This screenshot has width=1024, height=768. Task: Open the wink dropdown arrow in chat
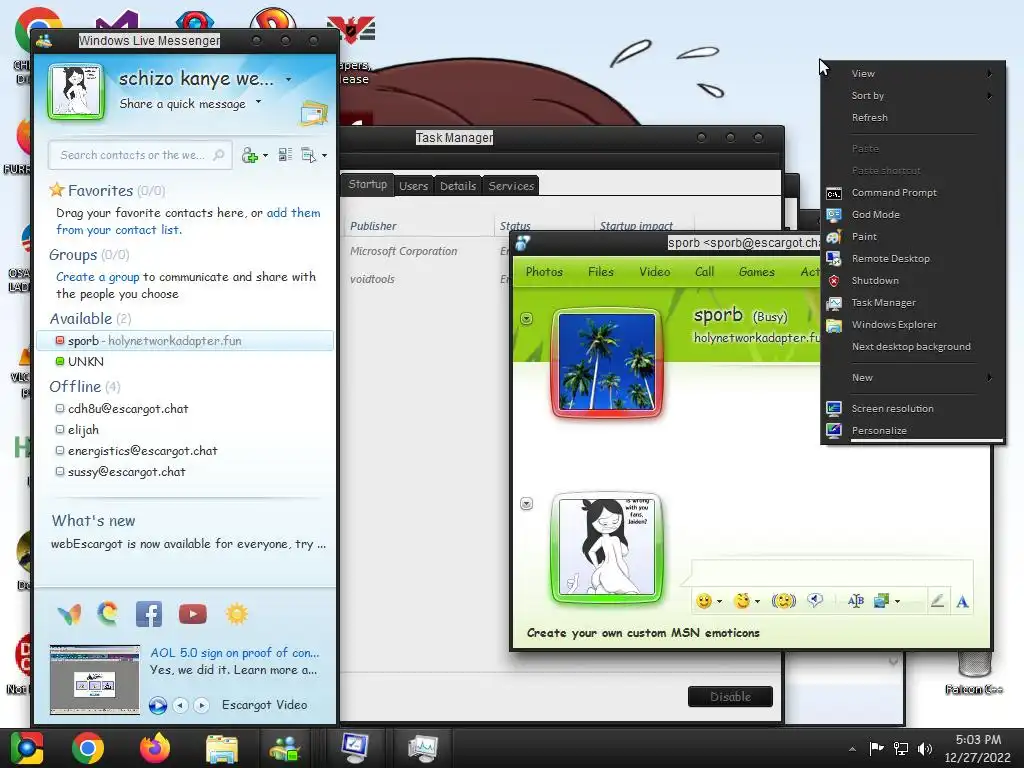[758, 601]
